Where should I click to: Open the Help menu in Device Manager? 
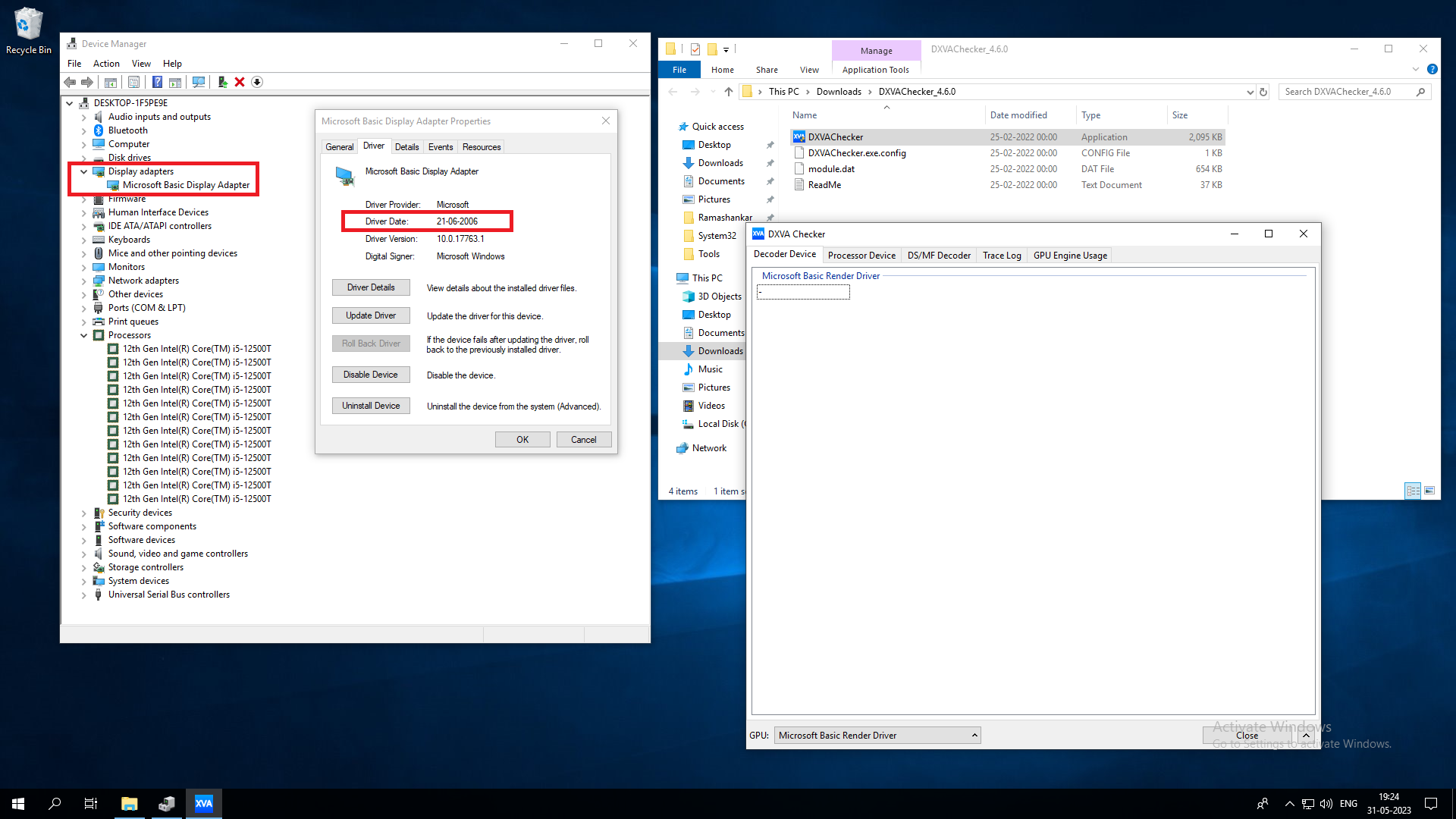click(172, 64)
